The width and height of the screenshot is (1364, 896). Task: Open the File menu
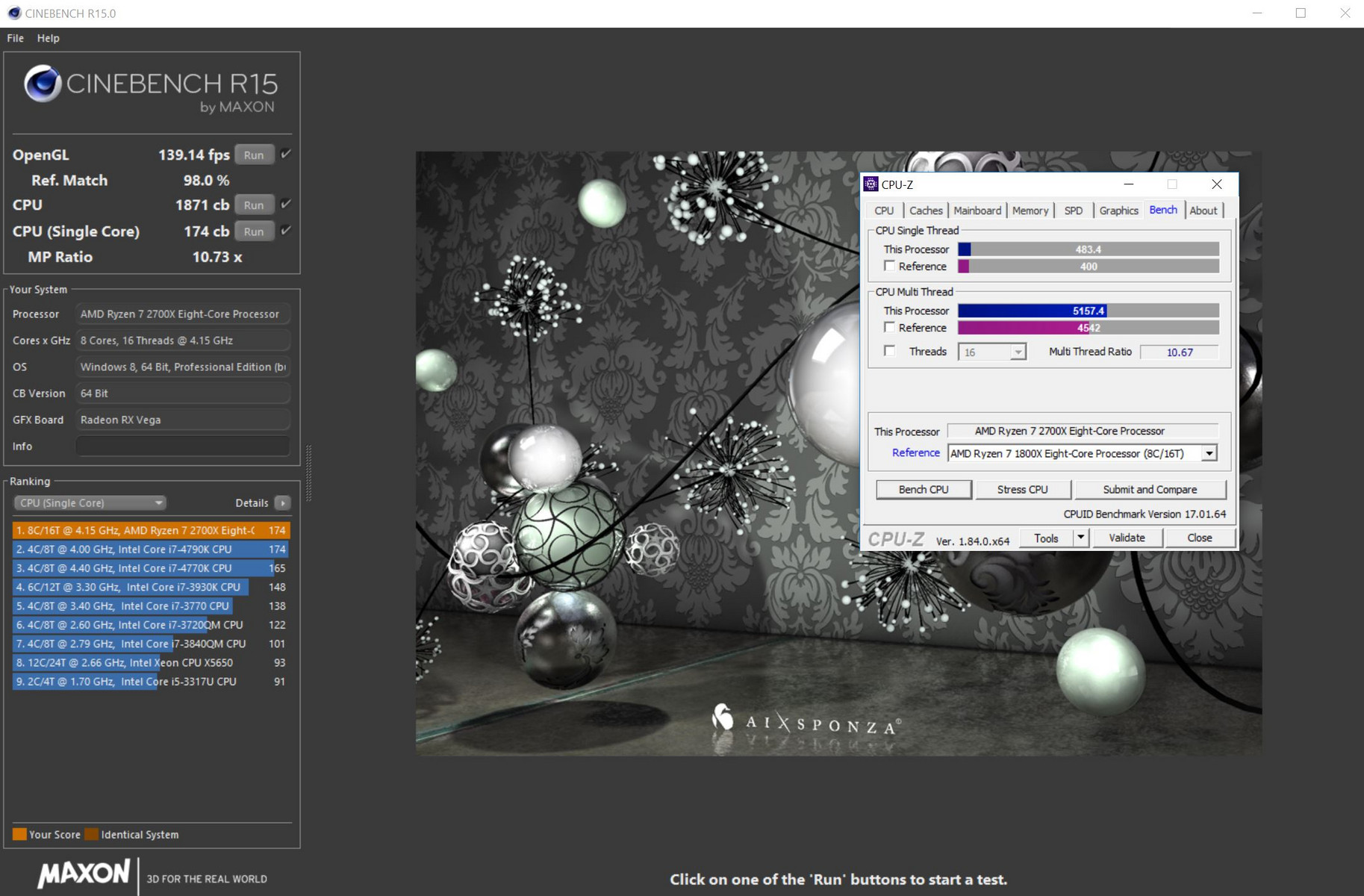point(15,38)
